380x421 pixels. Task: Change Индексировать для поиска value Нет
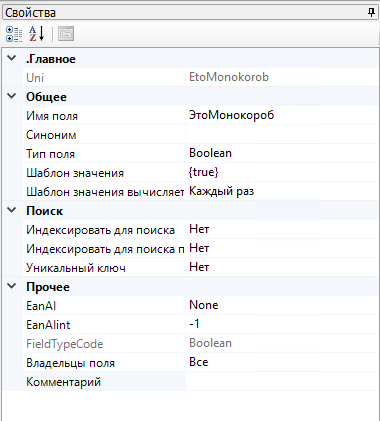[282, 229]
